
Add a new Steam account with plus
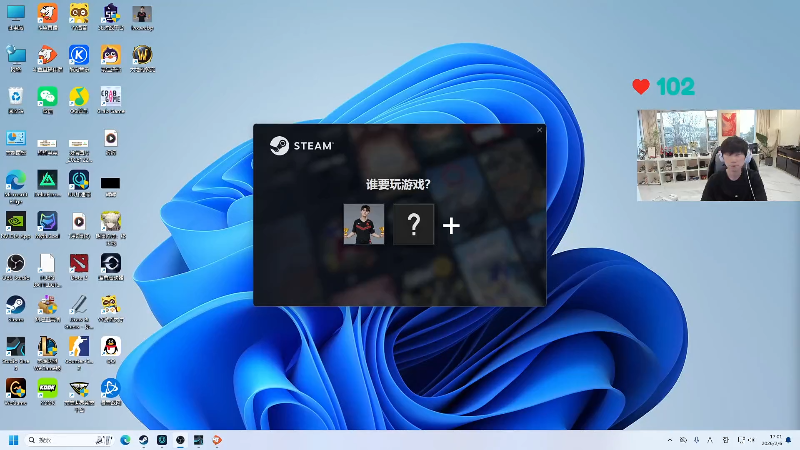coord(451,226)
